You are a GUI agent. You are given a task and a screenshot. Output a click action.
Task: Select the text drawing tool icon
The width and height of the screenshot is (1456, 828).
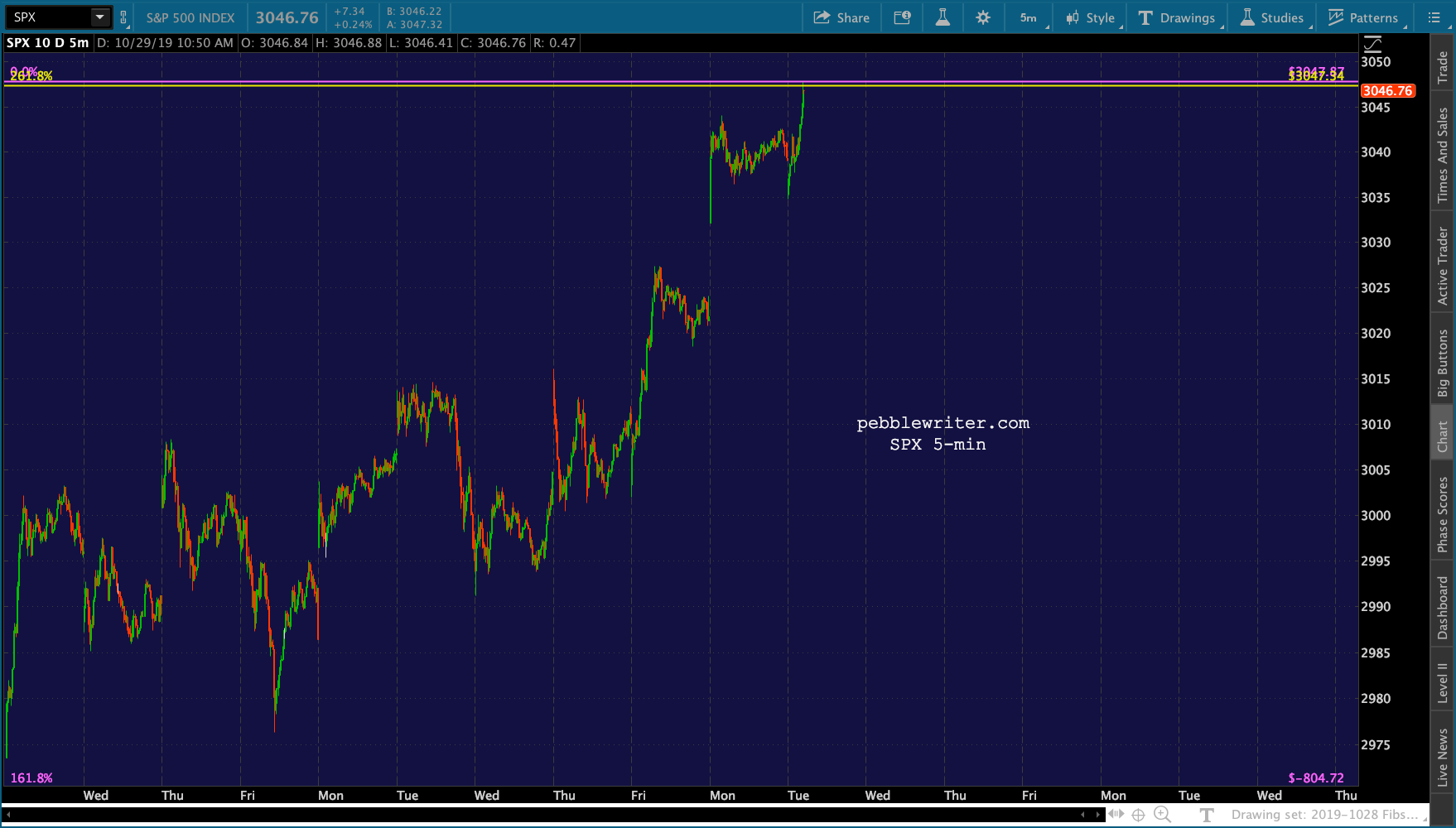coord(1206,815)
